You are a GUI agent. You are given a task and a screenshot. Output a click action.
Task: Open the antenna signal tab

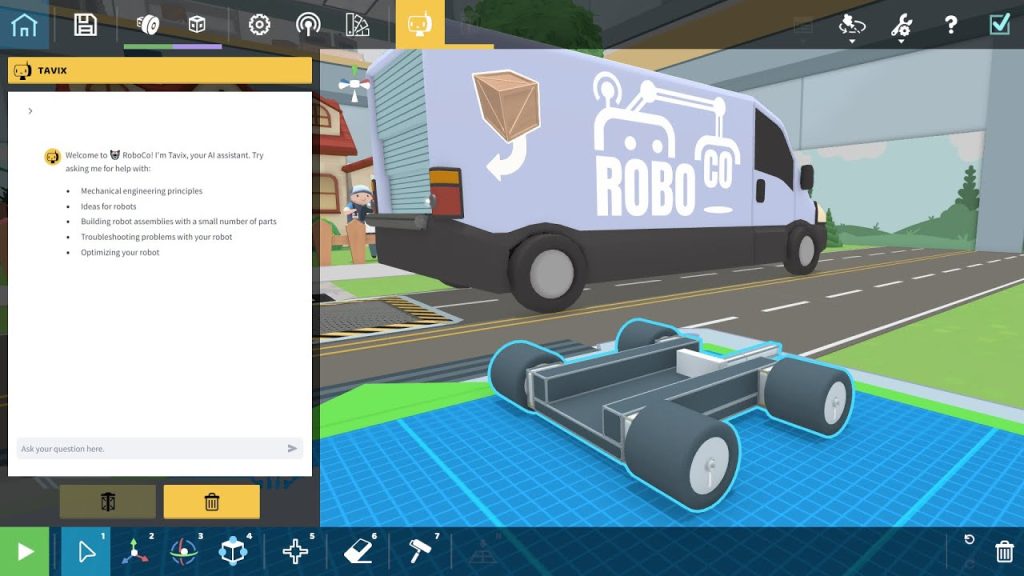[308, 25]
